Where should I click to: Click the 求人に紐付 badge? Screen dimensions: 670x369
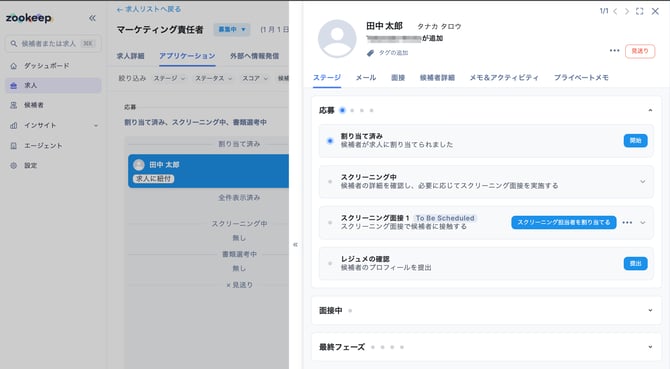(153, 179)
